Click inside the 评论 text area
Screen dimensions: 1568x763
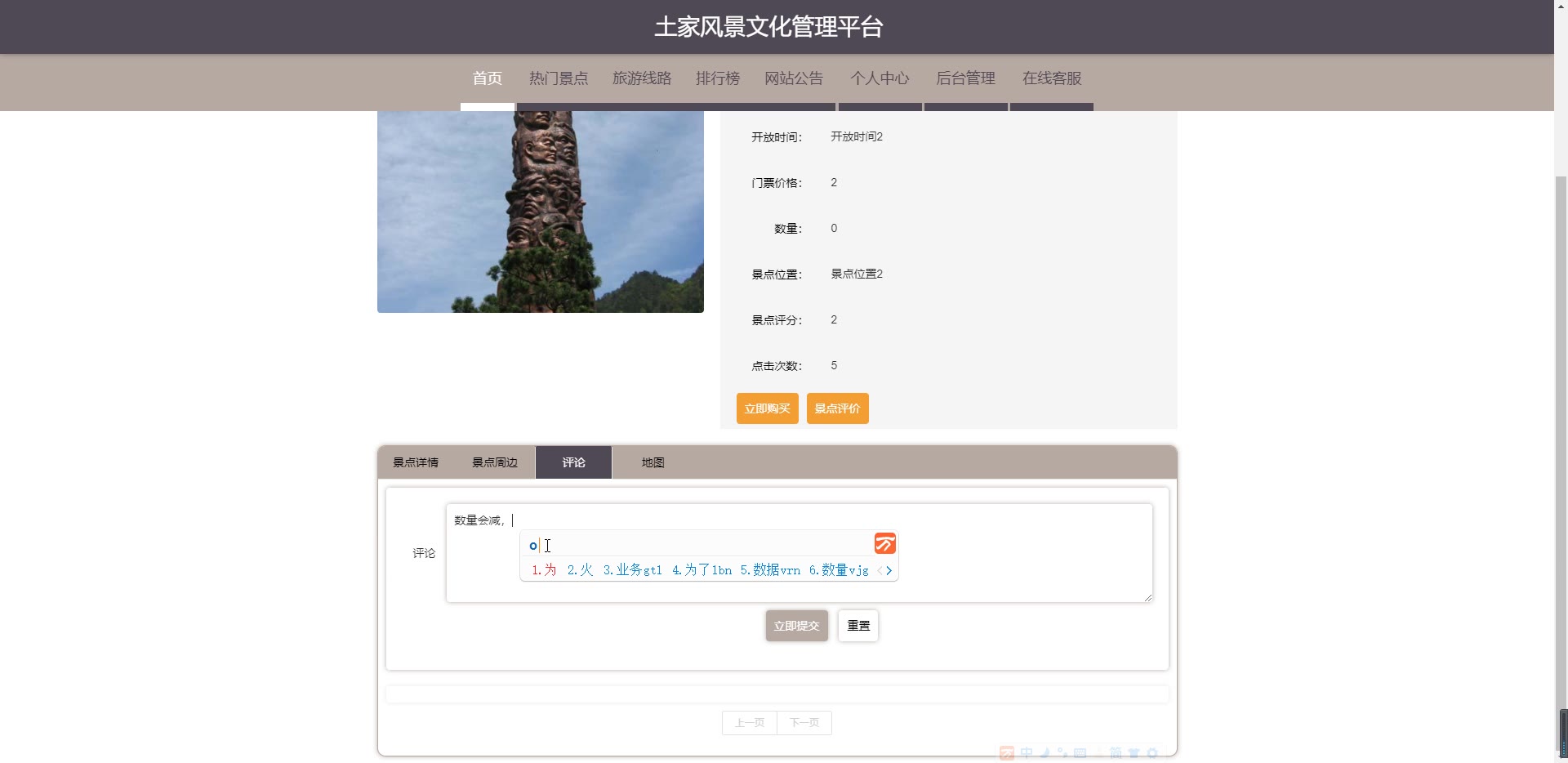tap(799, 553)
